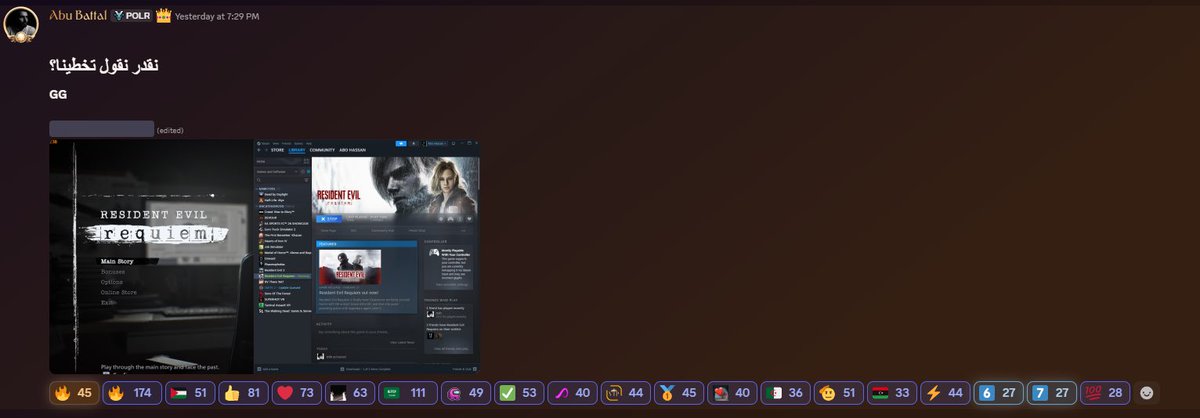Add a red heart reaction 73
1200x418 pixels.
[x=297, y=393]
